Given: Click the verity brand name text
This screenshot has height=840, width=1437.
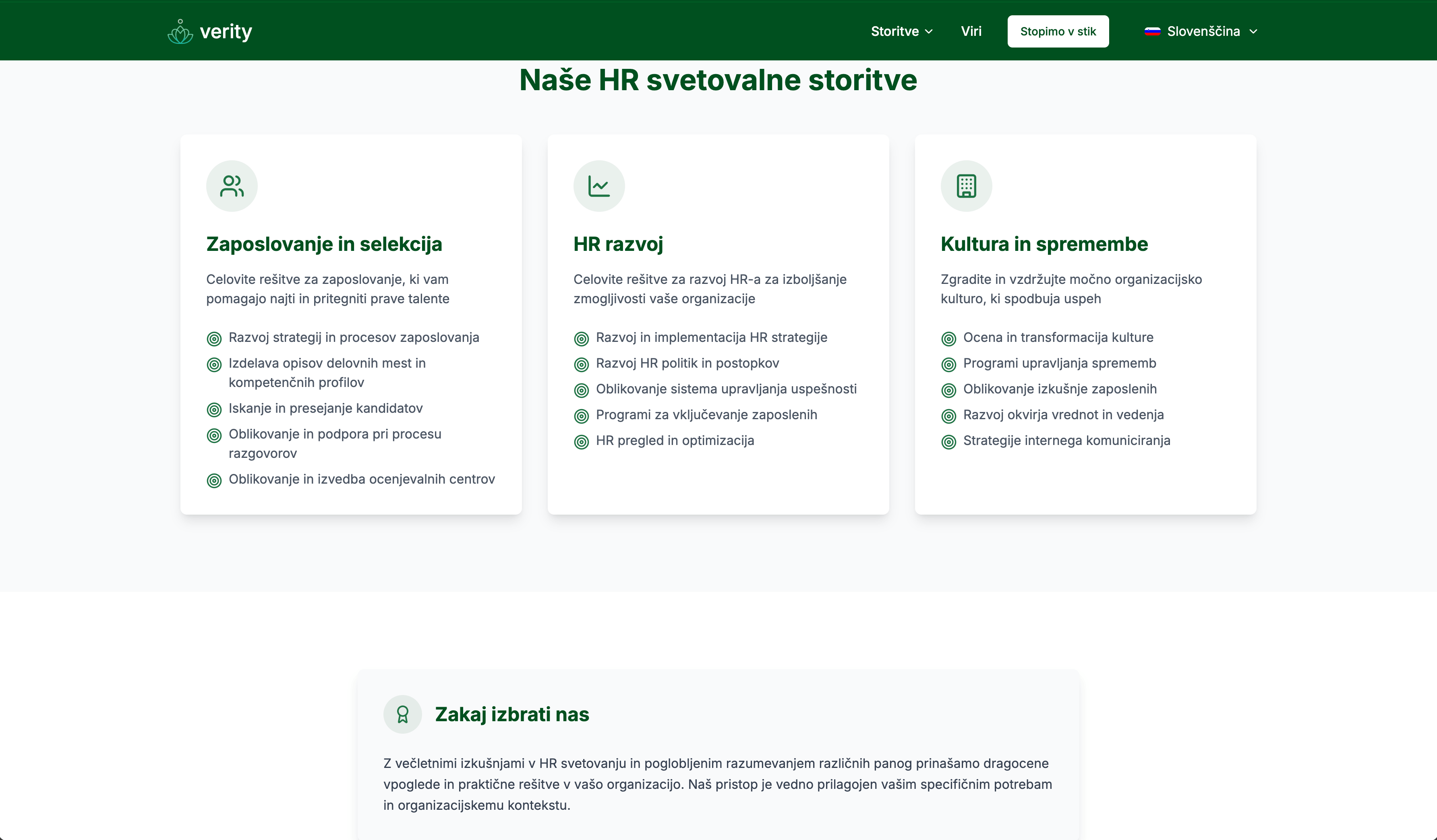Looking at the screenshot, I should pyautogui.click(x=226, y=31).
